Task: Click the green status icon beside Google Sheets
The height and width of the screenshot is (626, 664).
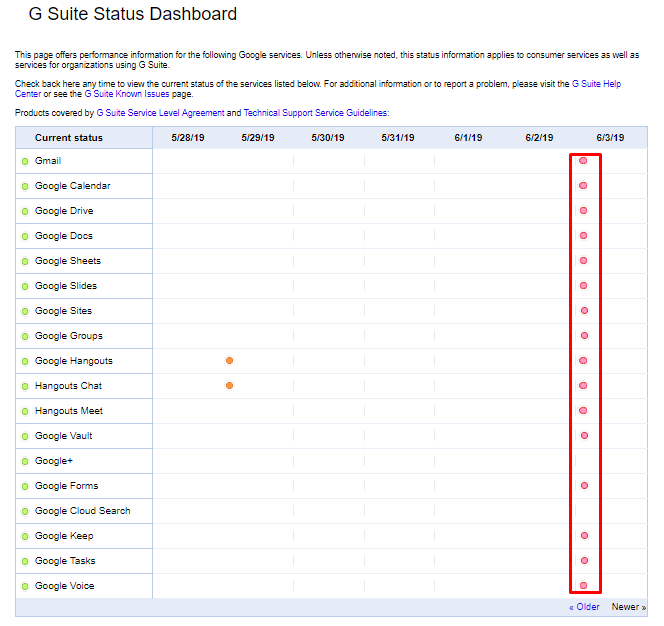Action: tap(25, 261)
